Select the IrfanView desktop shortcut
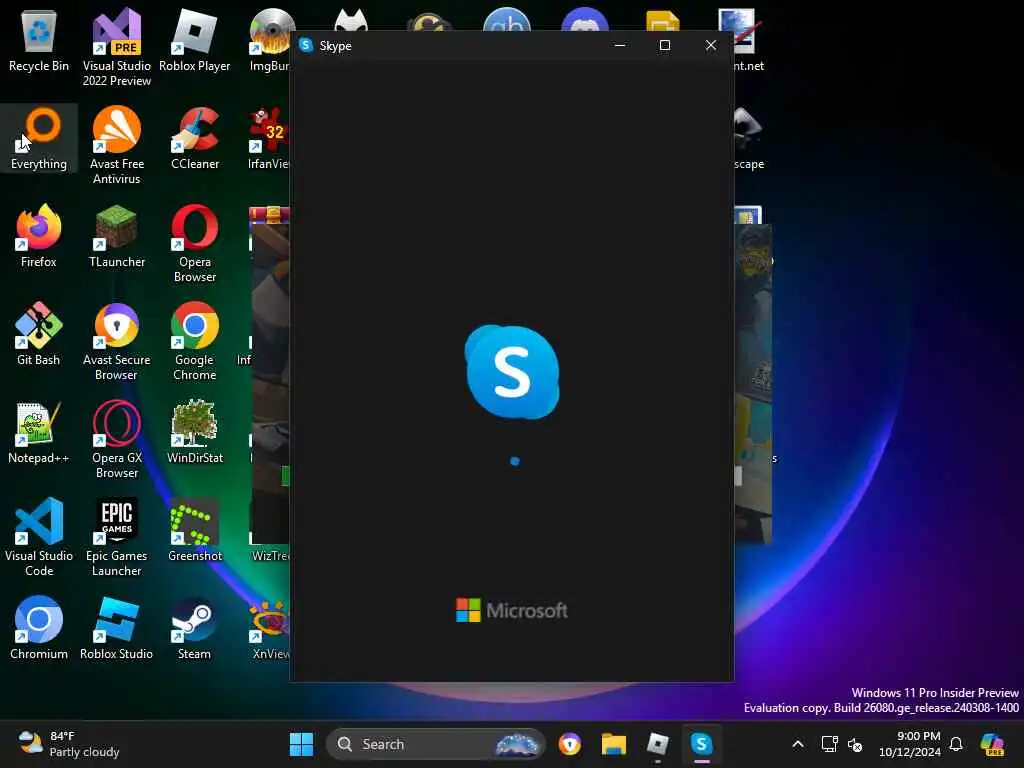Screen dimensions: 1024x768 (x=268, y=138)
